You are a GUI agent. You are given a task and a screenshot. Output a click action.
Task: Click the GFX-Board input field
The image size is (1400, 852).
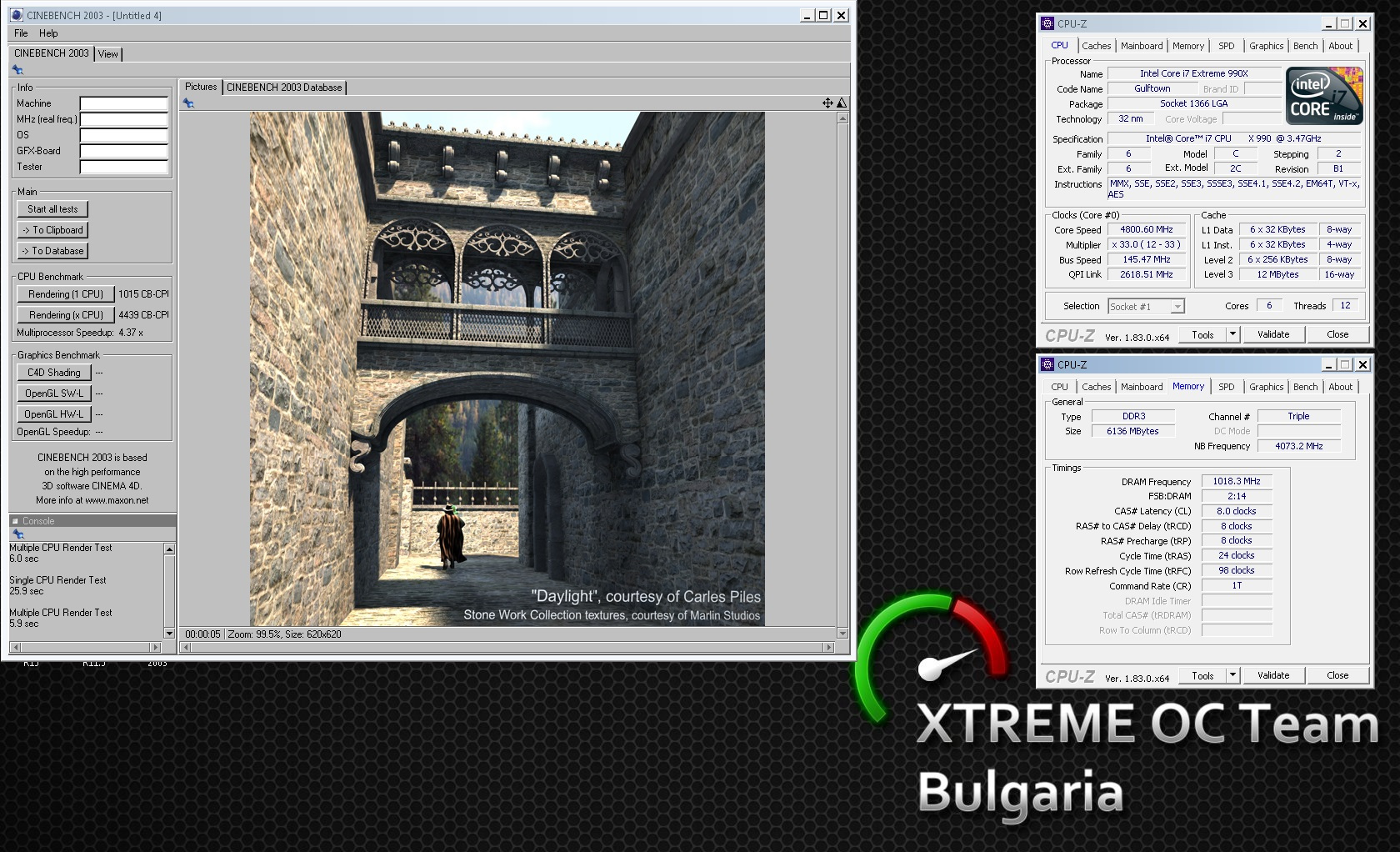pos(123,151)
